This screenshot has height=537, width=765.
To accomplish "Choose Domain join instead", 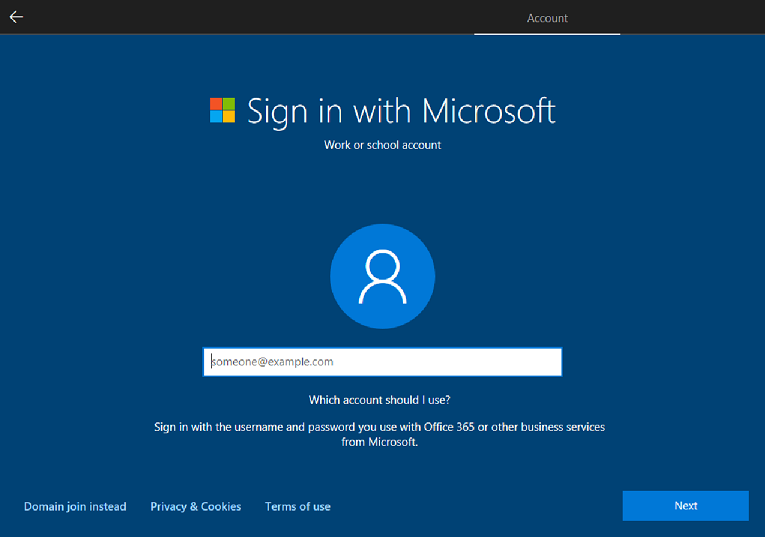I will pos(75,507).
